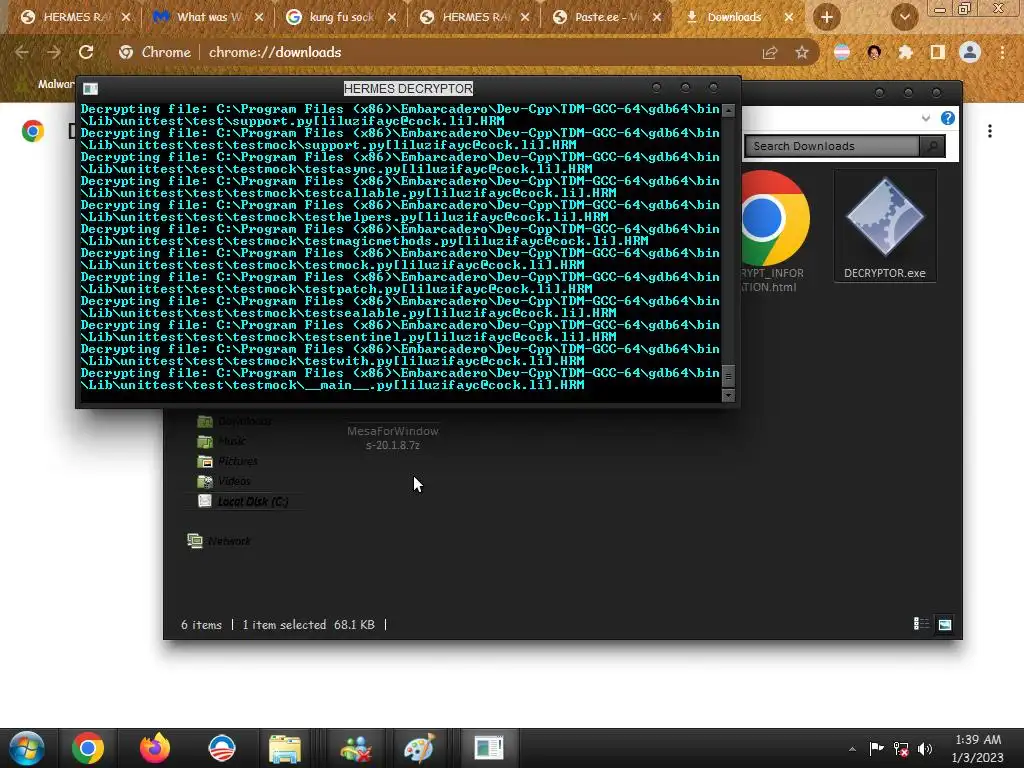Click console scrollbar up arrow
This screenshot has height=768, width=1024.
[x=728, y=110]
